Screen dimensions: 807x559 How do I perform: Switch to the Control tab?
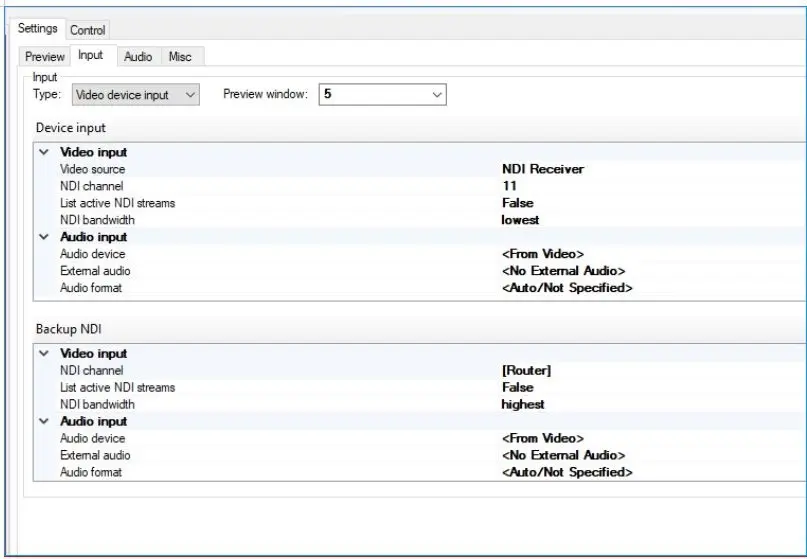tap(88, 30)
